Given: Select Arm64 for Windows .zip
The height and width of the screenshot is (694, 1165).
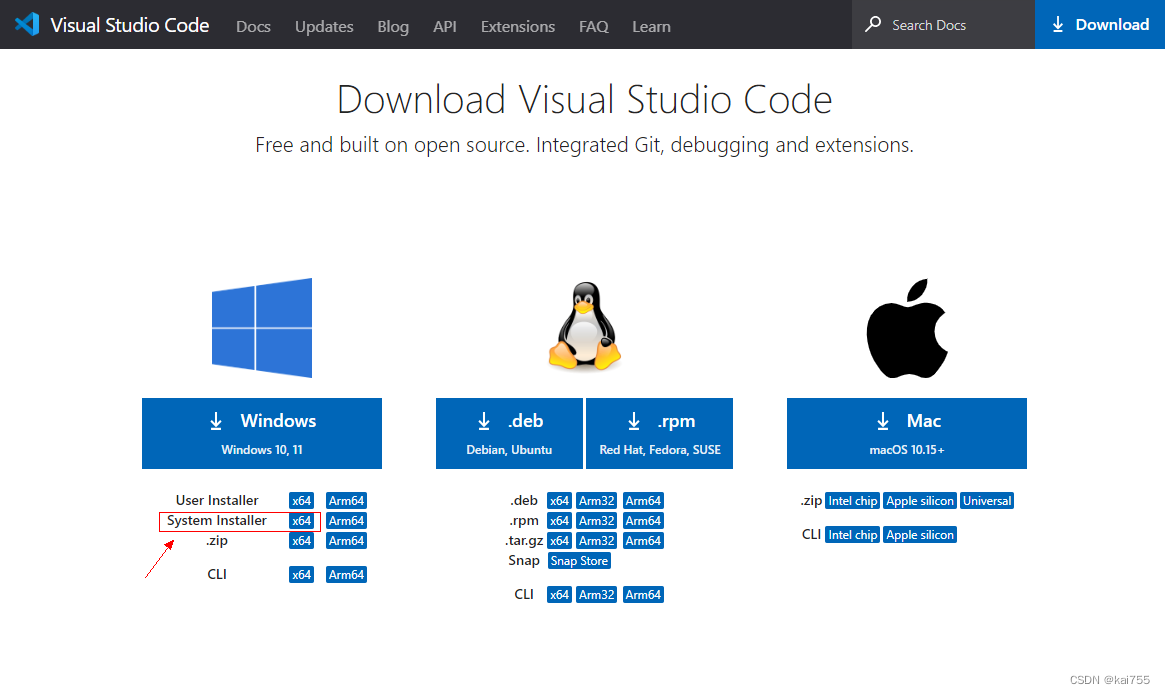Looking at the screenshot, I should click(x=346, y=541).
